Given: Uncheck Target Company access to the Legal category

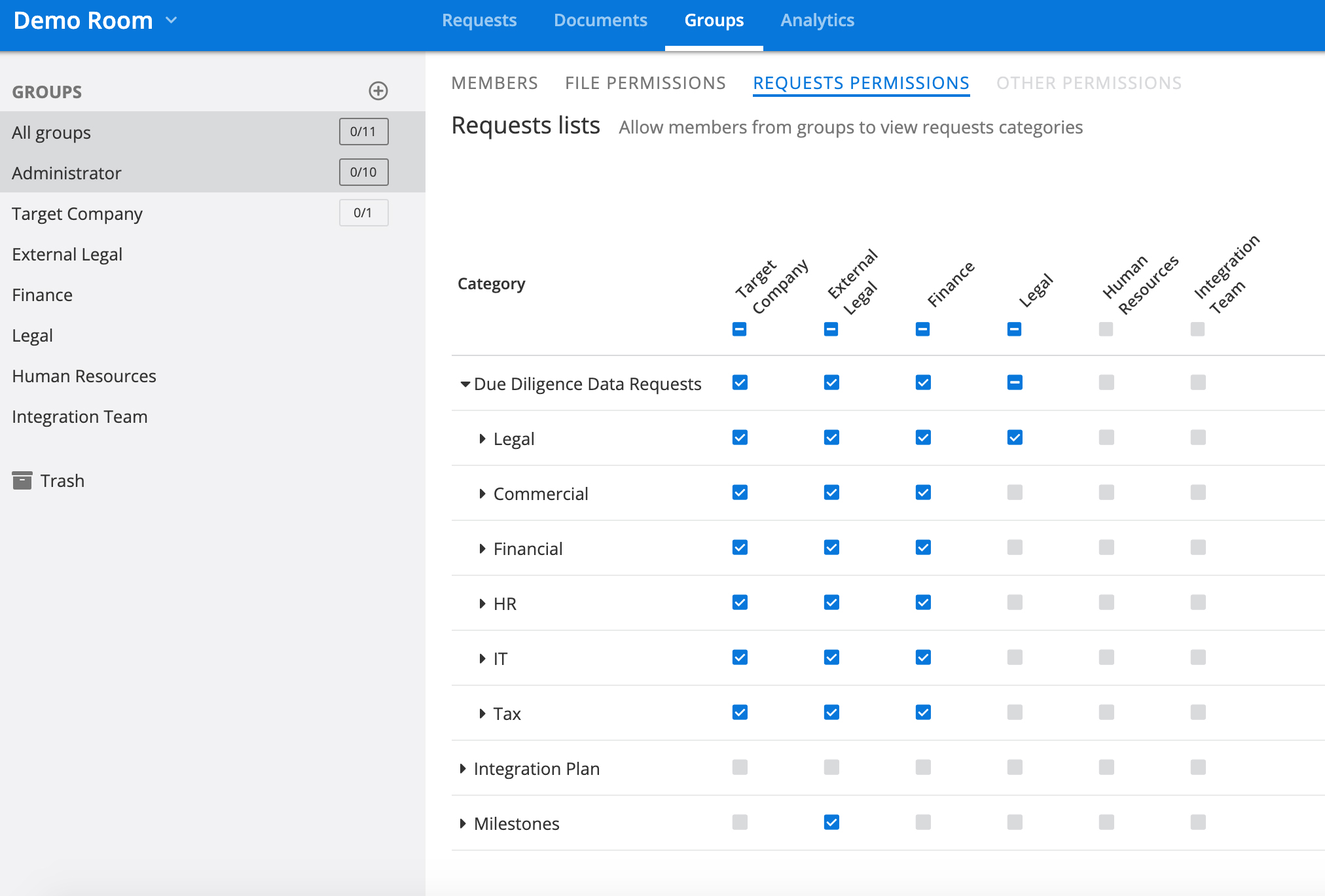Looking at the screenshot, I should [x=739, y=437].
